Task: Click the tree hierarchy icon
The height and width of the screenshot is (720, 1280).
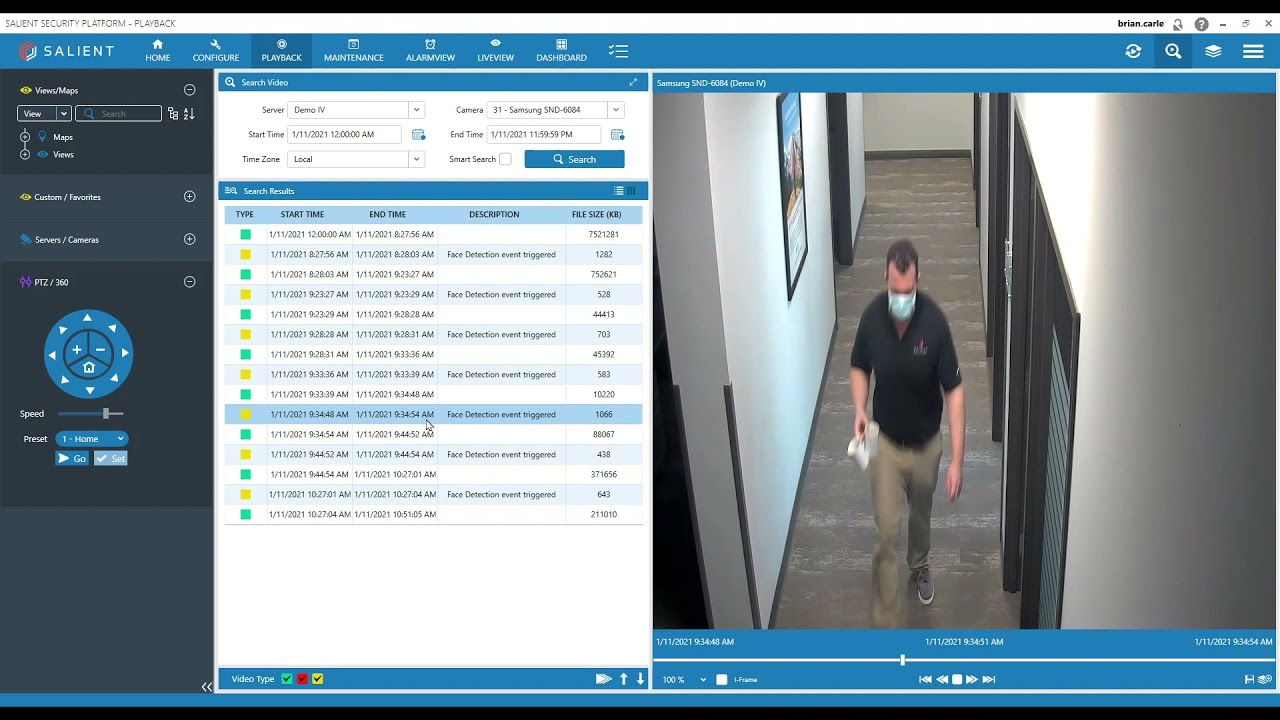Action: pos(173,114)
